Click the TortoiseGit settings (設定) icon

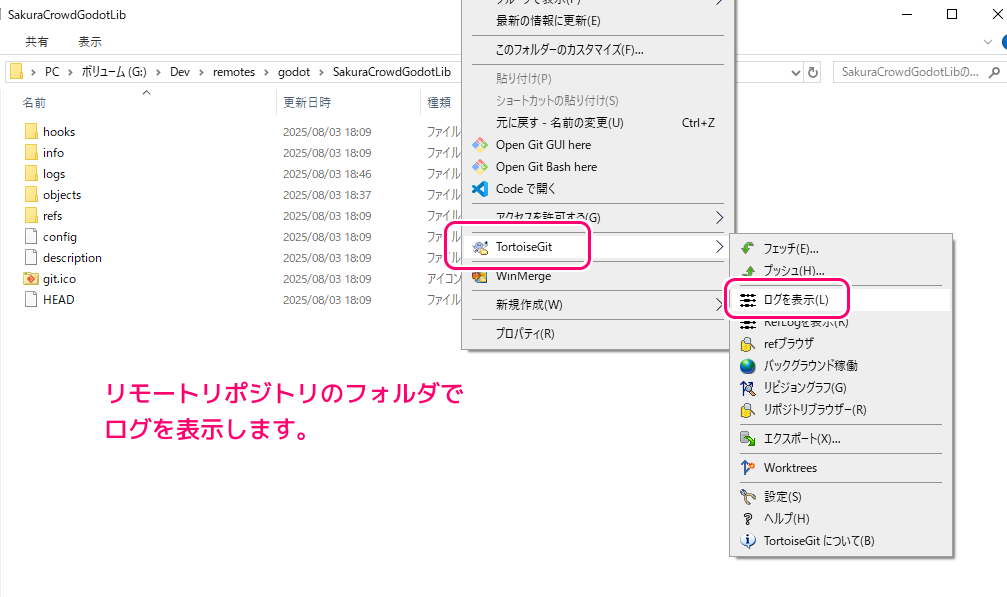747,497
